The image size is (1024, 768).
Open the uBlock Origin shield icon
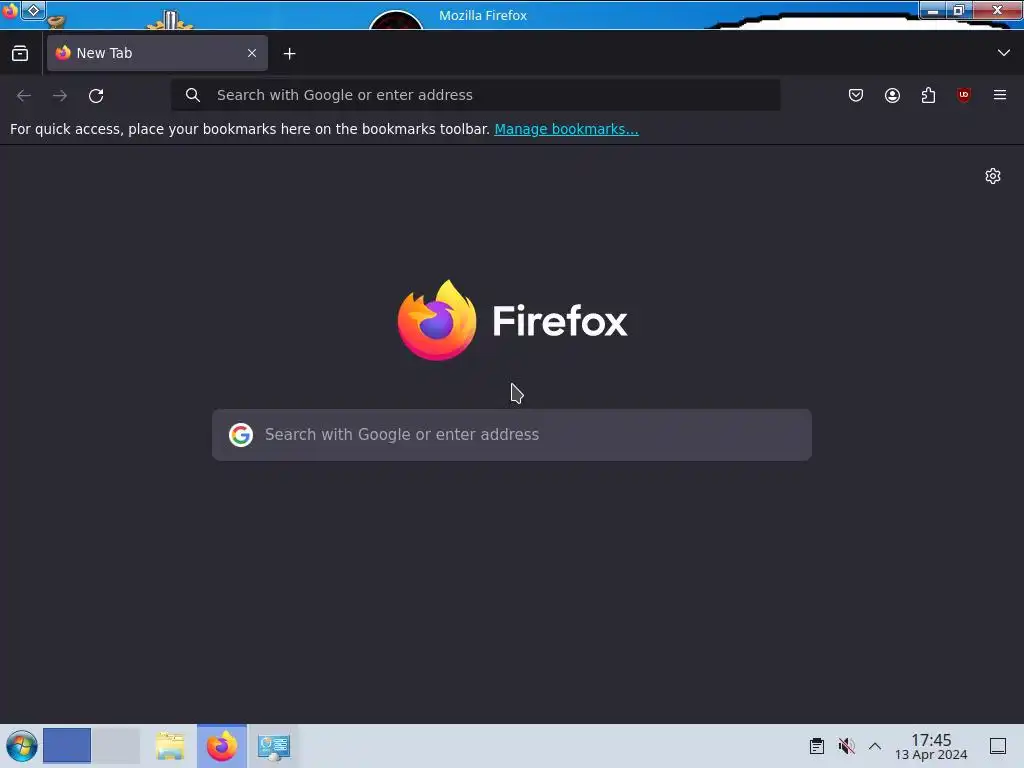click(964, 95)
